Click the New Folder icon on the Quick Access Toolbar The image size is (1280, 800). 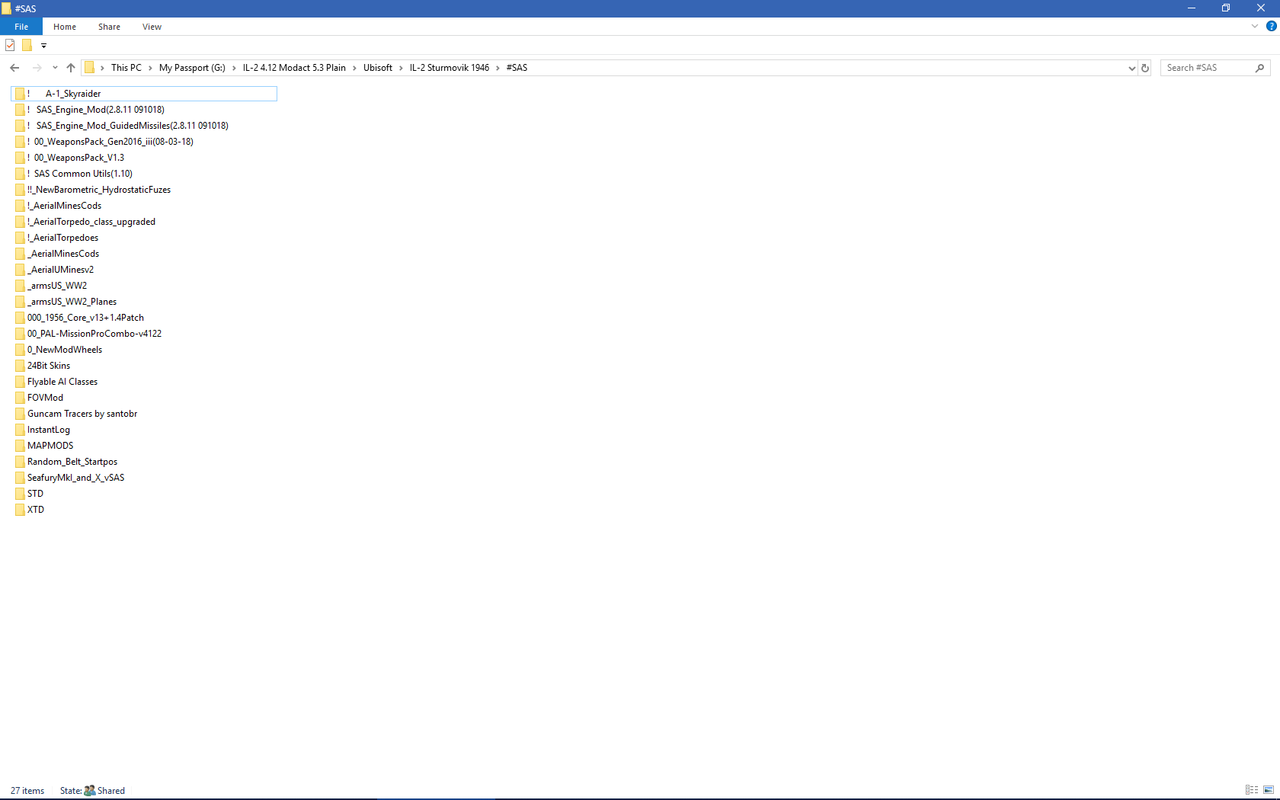coord(25,45)
